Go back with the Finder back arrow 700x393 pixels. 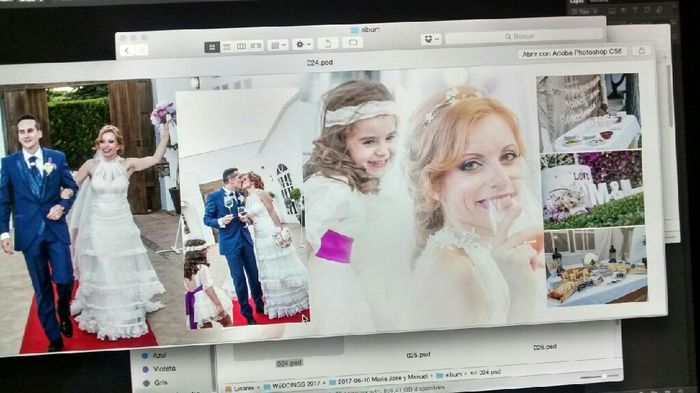pos(127,50)
